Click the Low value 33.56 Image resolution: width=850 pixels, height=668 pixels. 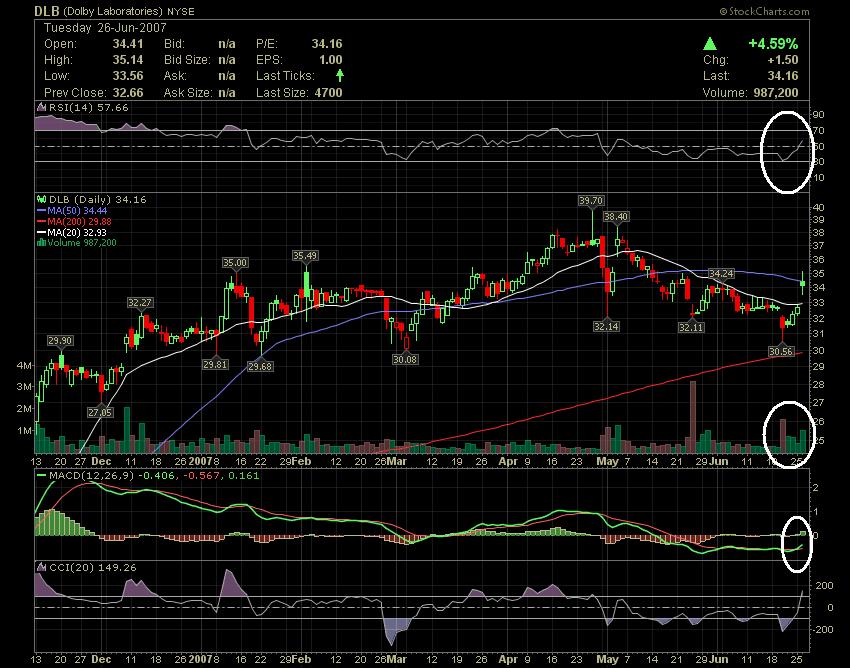[128, 76]
